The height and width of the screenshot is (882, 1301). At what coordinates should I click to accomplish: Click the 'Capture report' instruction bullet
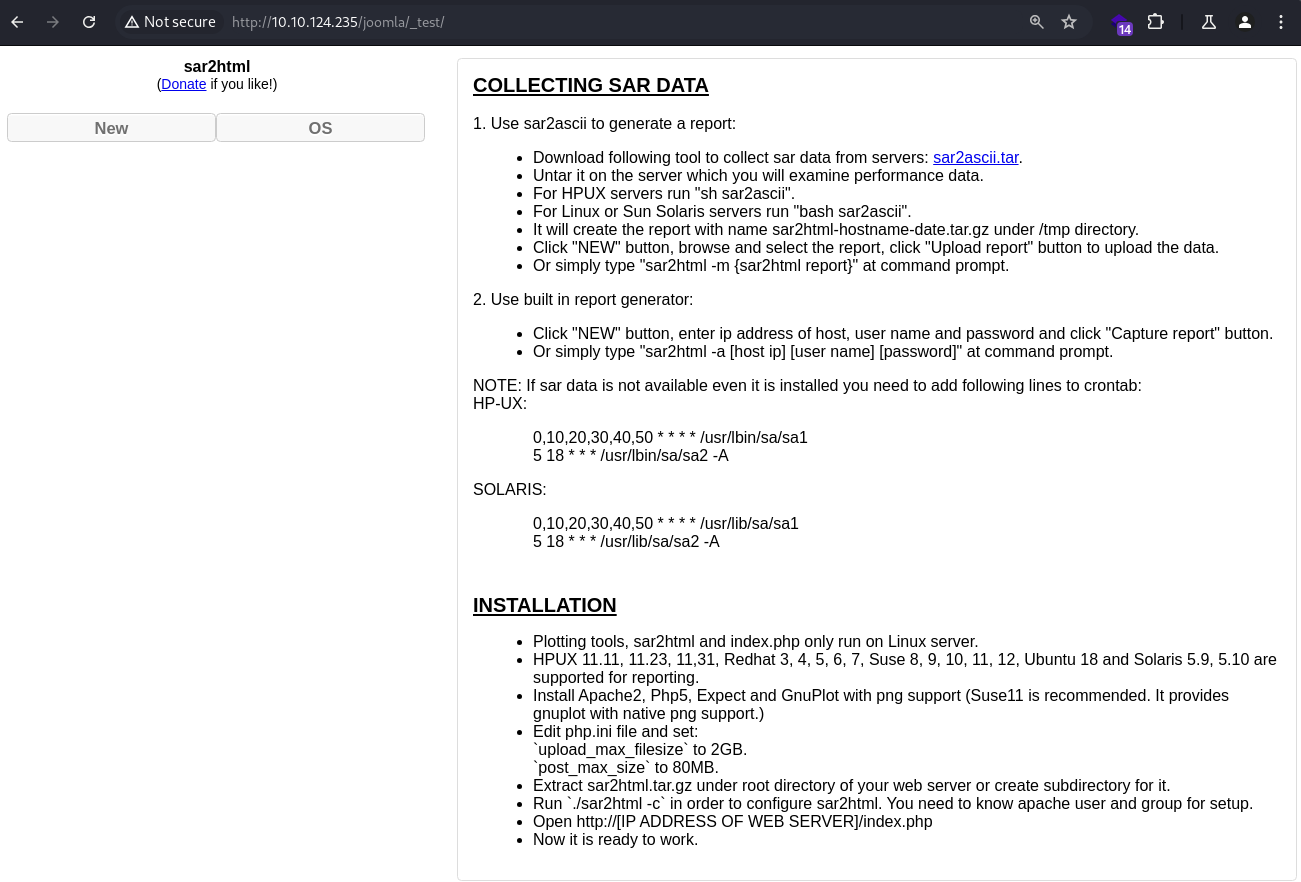[903, 333]
